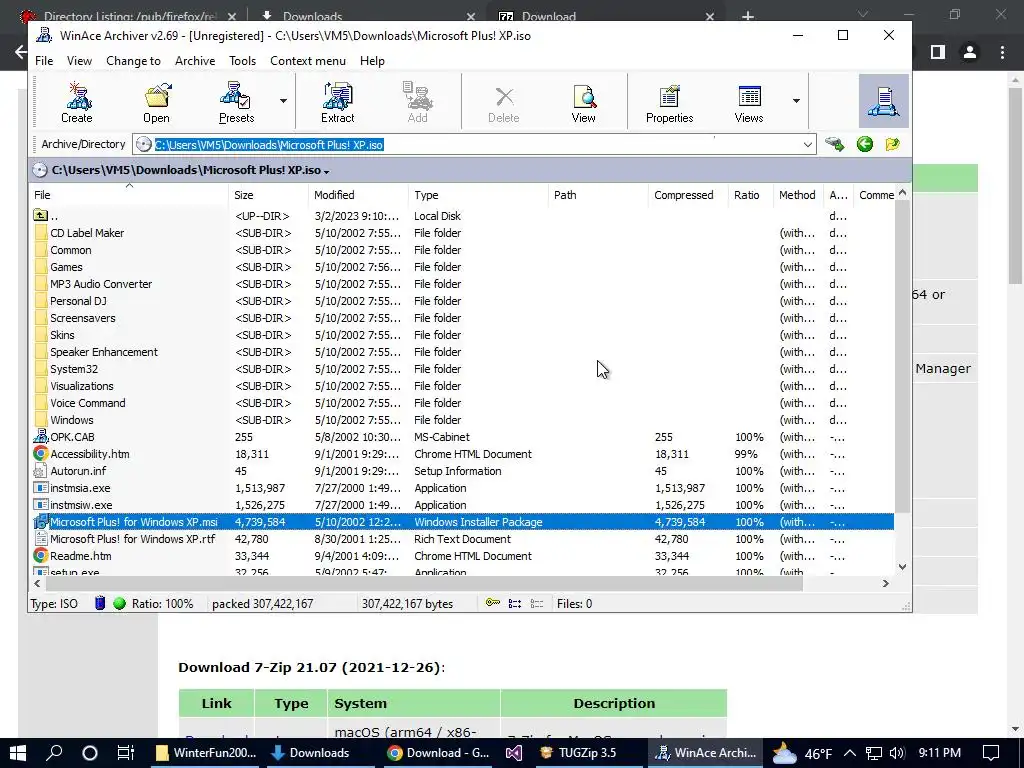Click the Ratio column header
This screenshot has width=1024, height=768.
tap(750, 195)
